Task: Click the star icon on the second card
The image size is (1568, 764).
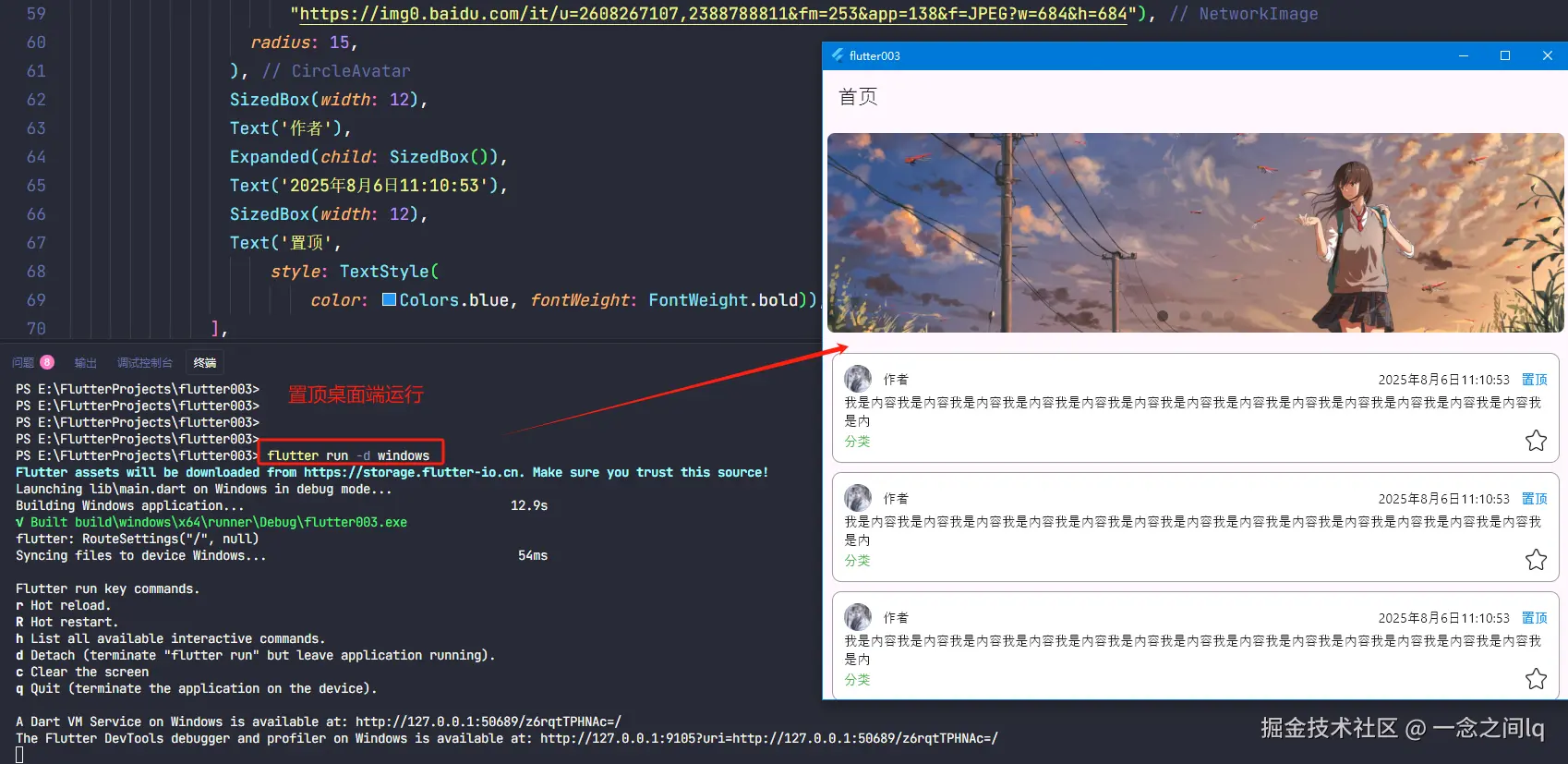Action: [x=1536, y=560]
